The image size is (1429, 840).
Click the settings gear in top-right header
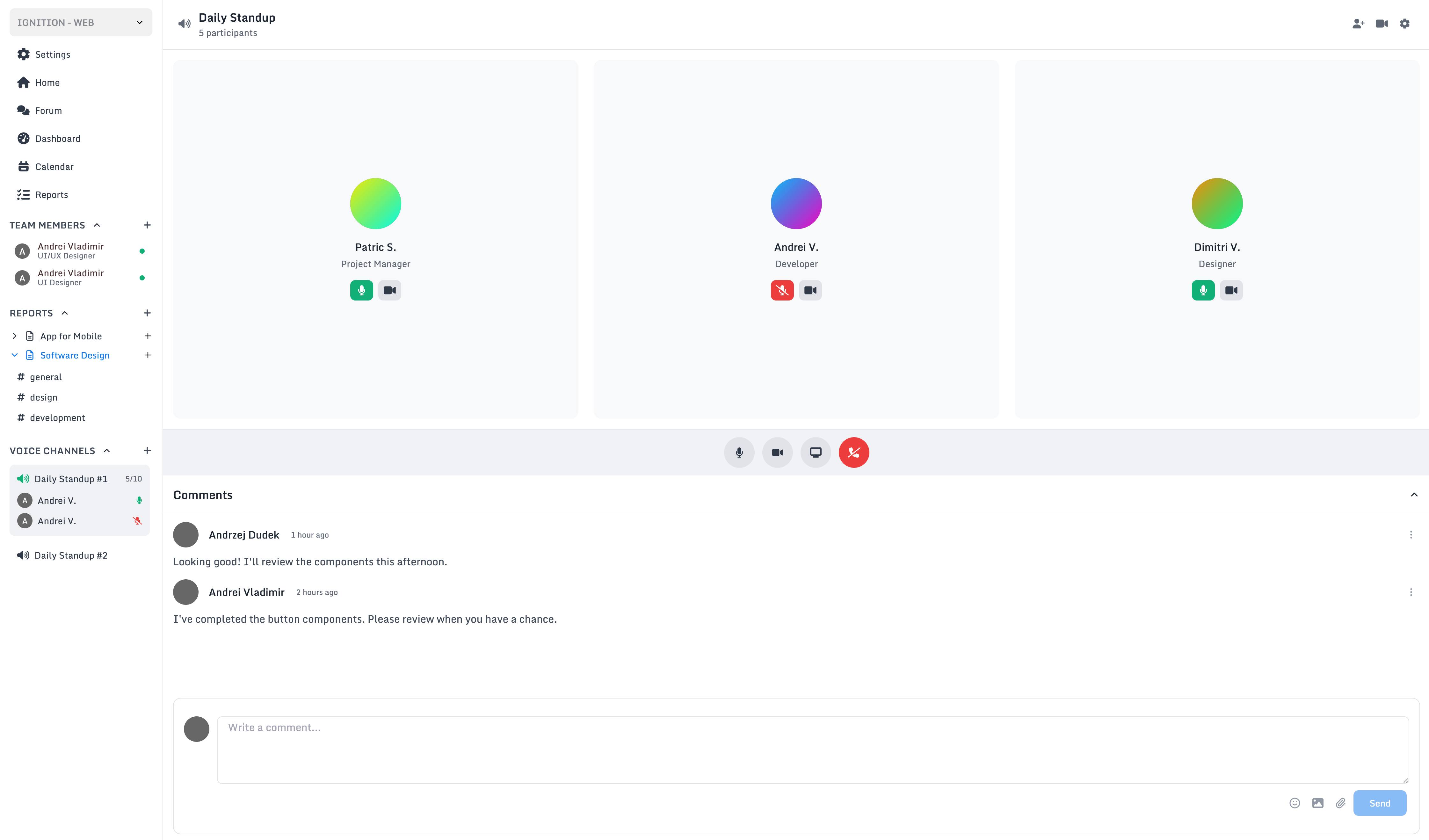tap(1404, 24)
